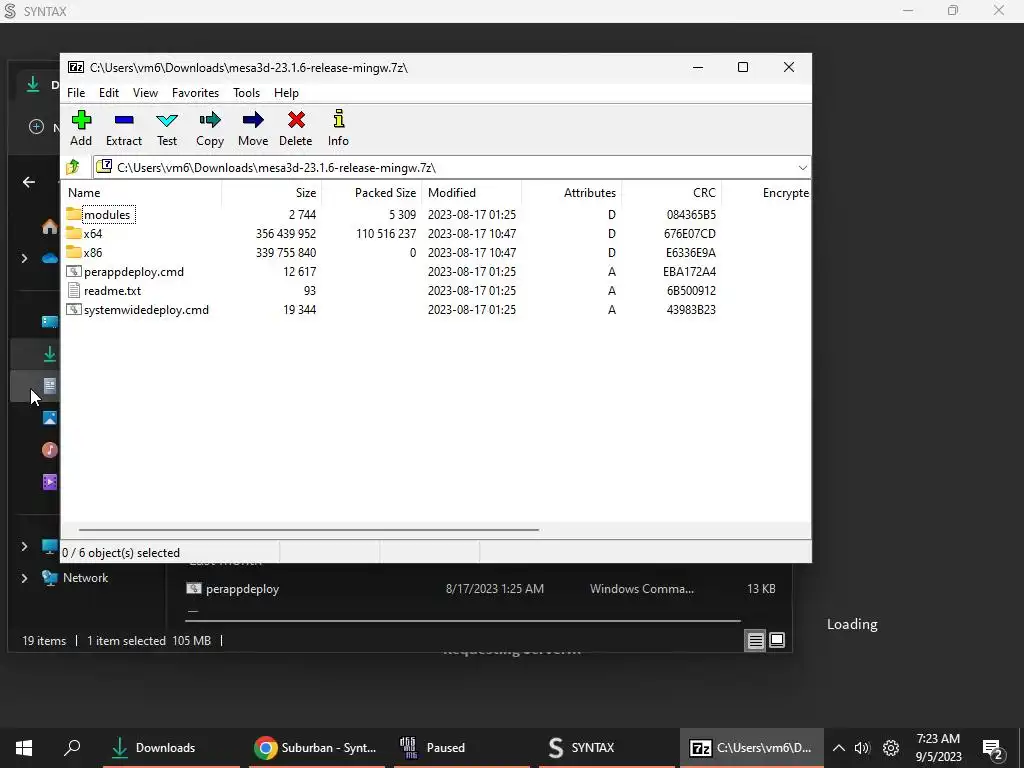1024x768 pixels.
Task: Open the taskbar search icon
Action: [x=72, y=748]
